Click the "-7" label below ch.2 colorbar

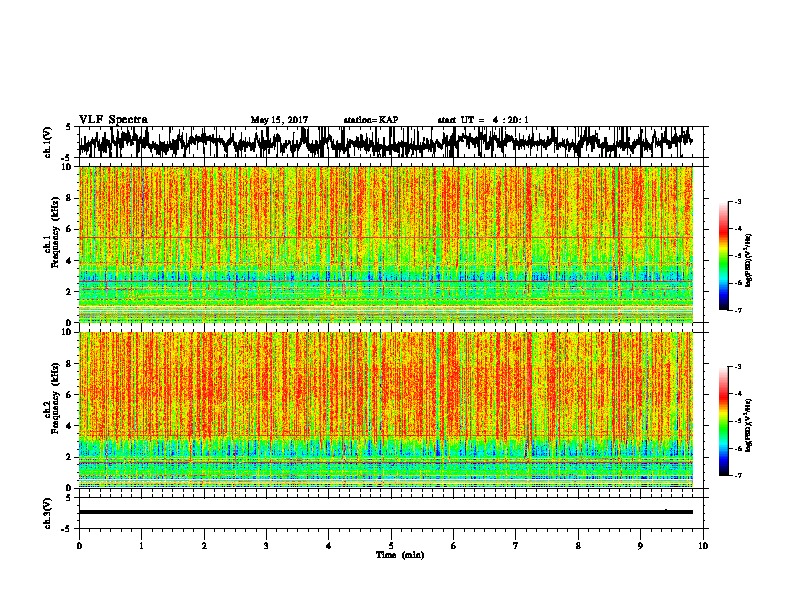[738, 475]
